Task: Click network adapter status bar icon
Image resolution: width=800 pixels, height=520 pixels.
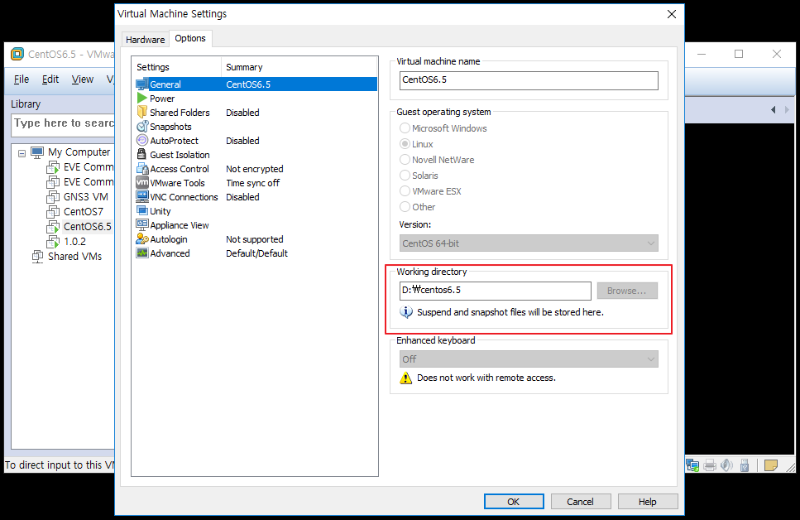Action: pyautogui.click(x=692, y=465)
